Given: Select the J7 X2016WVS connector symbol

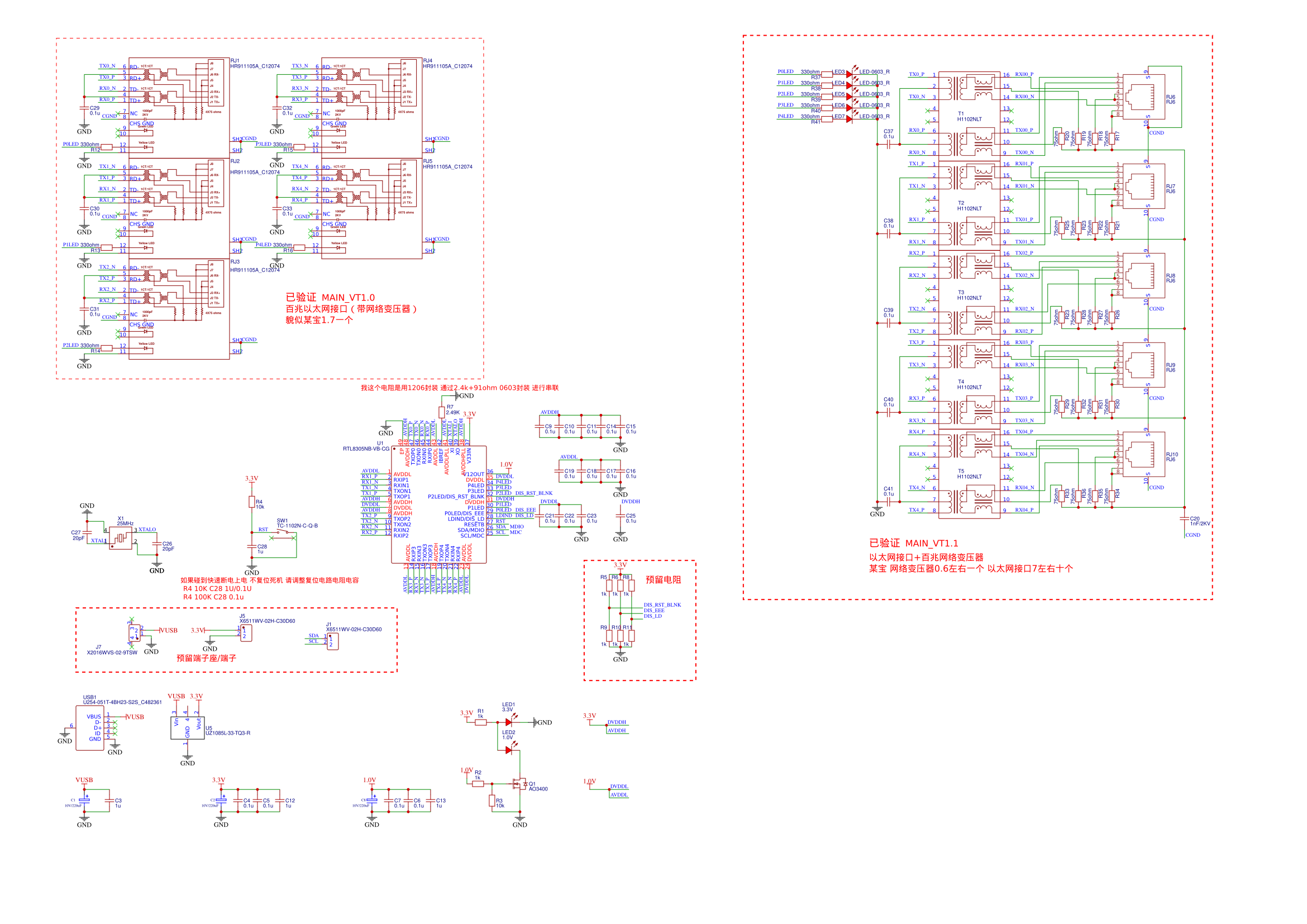Looking at the screenshot, I should pos(135,632).
